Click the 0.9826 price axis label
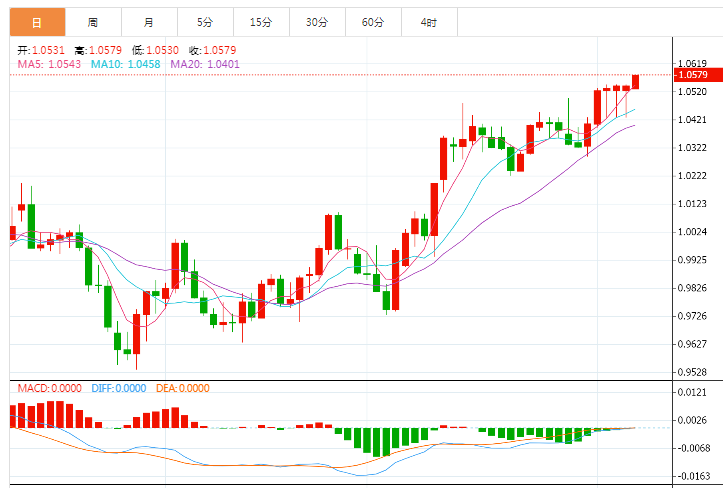 (x=692, y=288)
